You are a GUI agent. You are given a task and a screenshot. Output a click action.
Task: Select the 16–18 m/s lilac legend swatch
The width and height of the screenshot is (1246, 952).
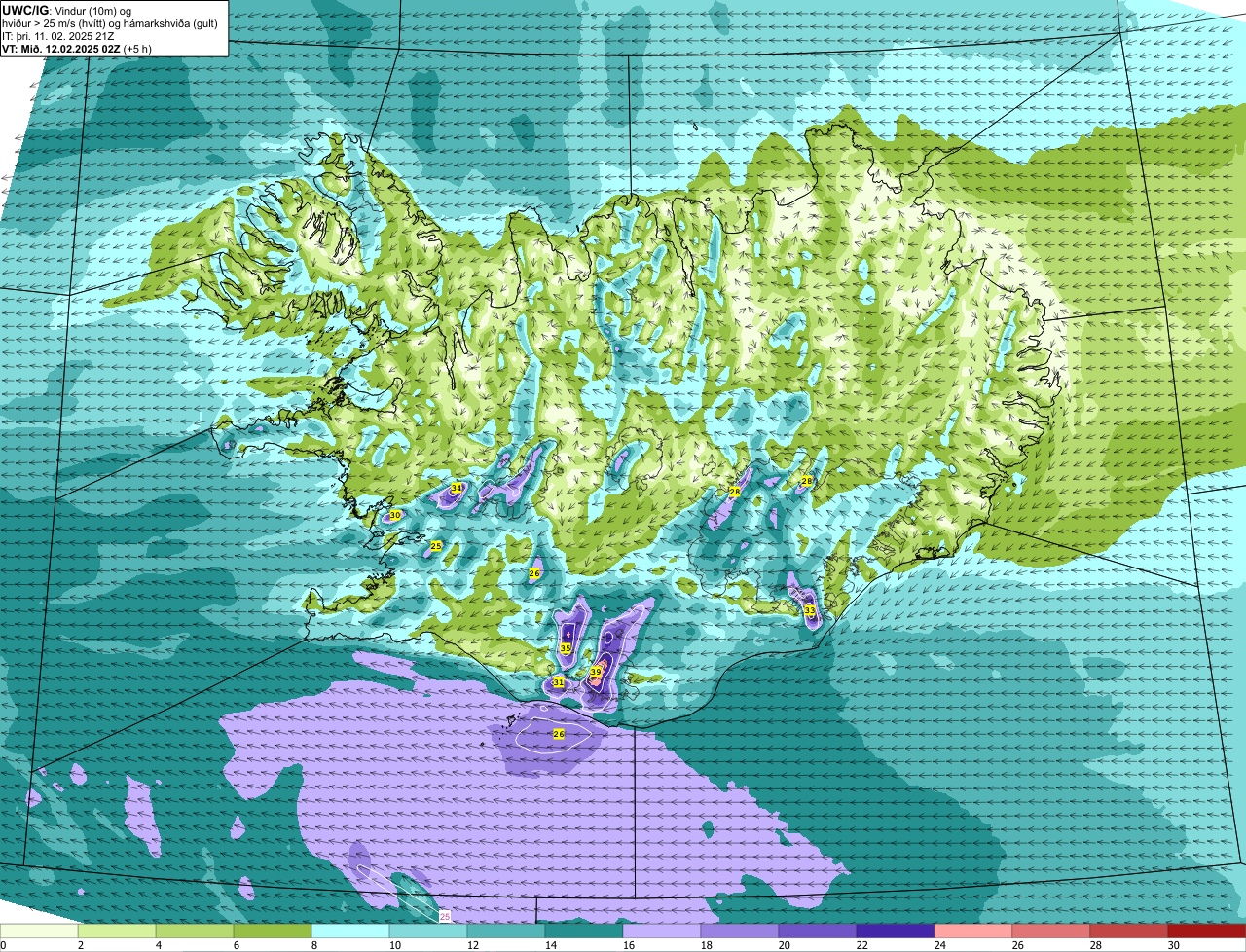662,932
